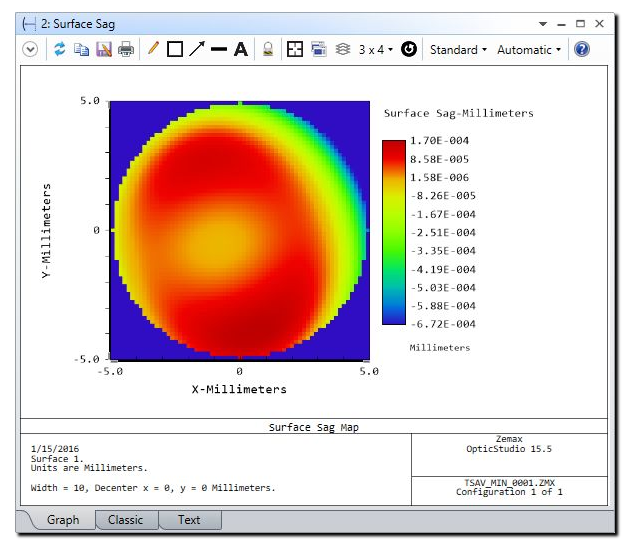
Task: Click the -2.51E-004 legend value
Action: 443,232
